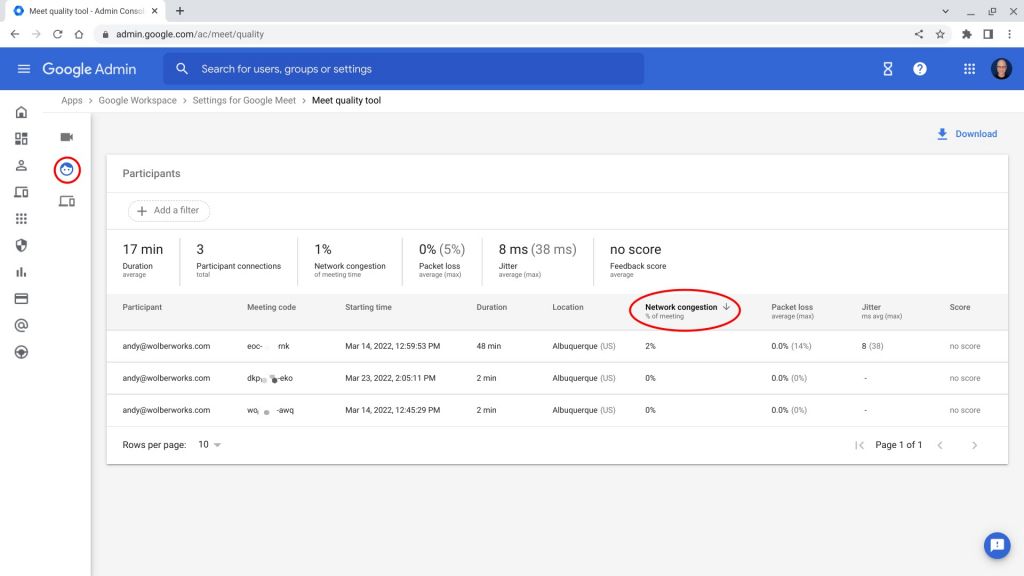Image resolution: width=1024 pixels, height=576 pixels.
Task: Click inside the admin search bar
Action: 400,69
